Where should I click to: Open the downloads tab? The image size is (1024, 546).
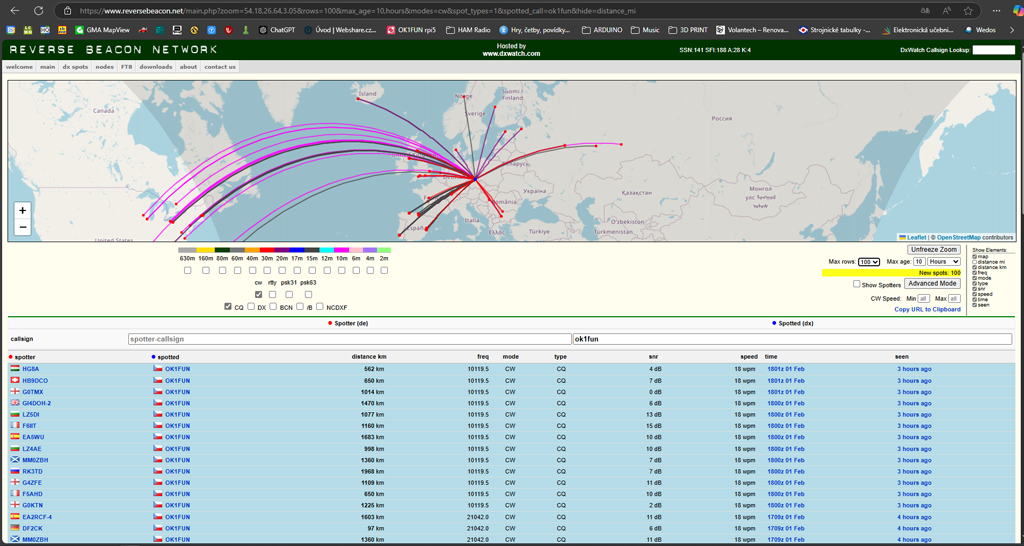click(x=156, y=67)
